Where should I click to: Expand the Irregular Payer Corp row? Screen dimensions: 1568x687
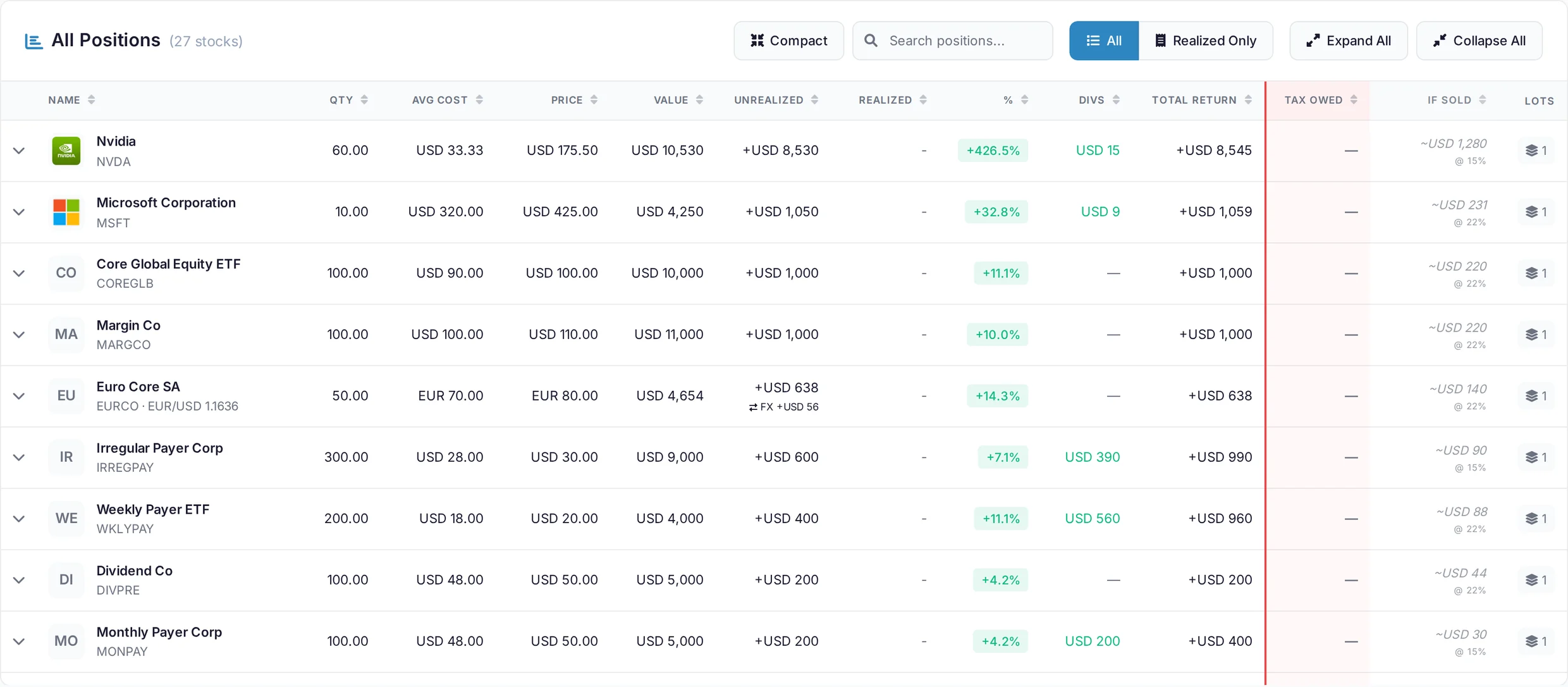[x=19, y=457]
